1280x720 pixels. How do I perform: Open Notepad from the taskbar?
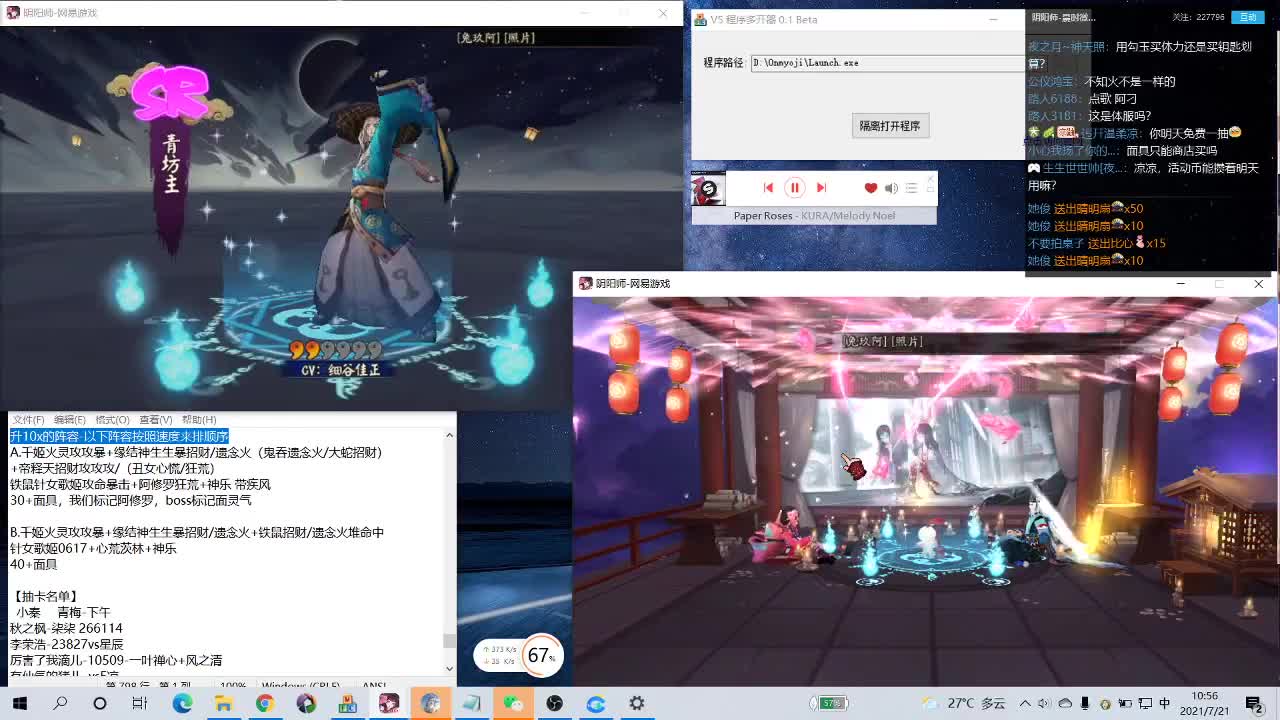click(x=471, y=703)
